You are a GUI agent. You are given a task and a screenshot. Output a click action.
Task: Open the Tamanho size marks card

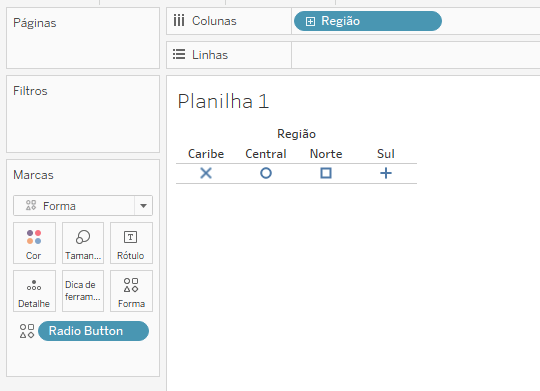[83, 243]
